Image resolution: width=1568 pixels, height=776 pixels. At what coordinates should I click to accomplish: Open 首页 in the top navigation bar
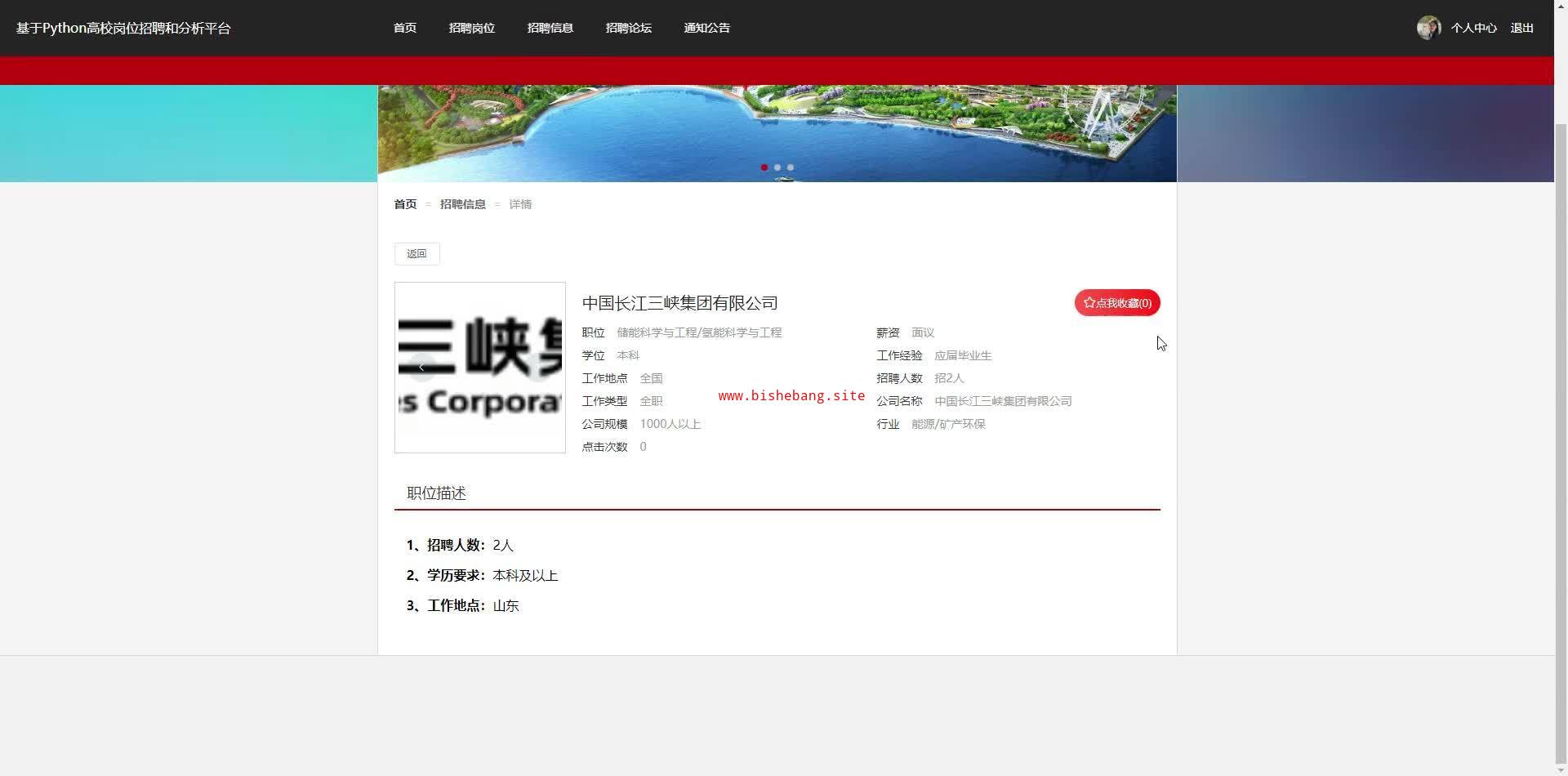click(x=405, y=28)
